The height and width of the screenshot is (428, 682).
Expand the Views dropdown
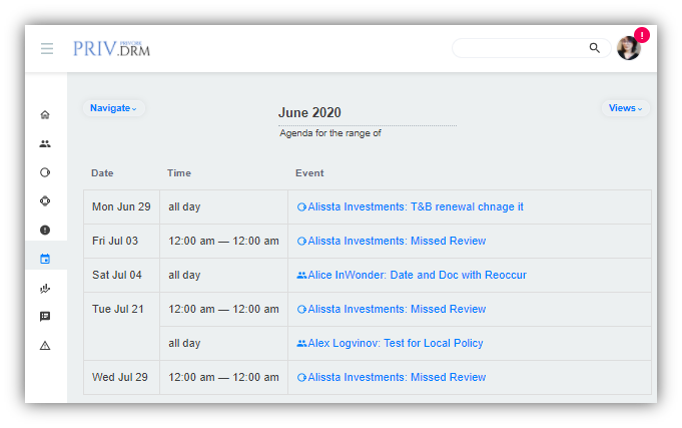pos(625,108)
